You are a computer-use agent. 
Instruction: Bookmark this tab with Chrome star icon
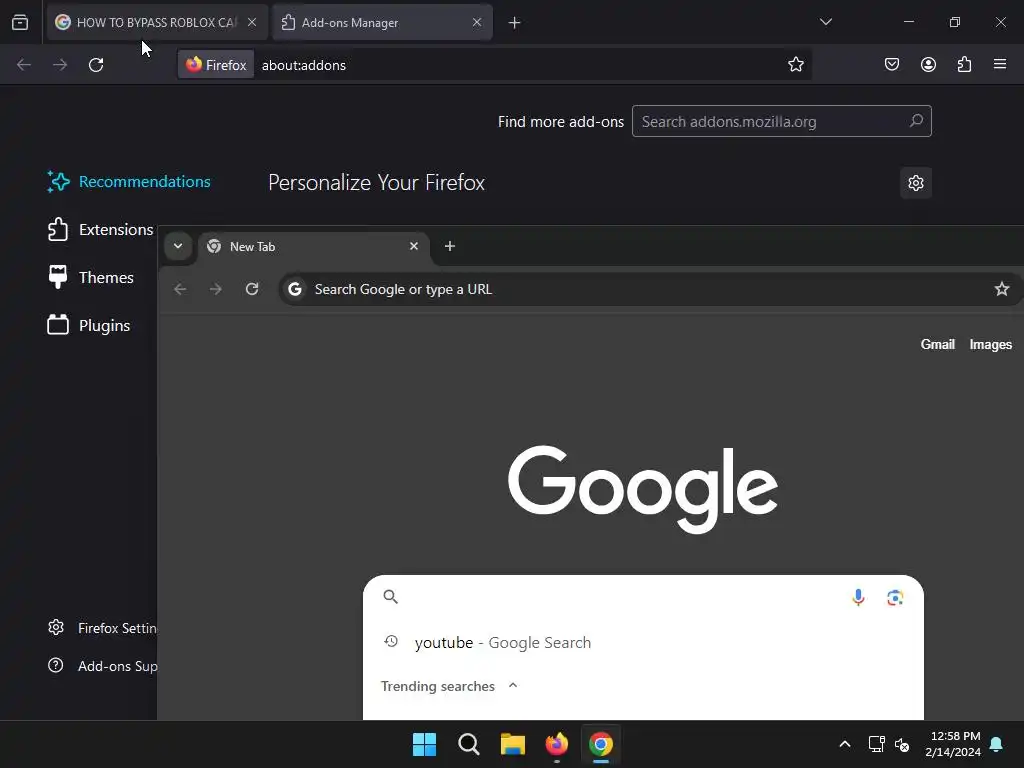tap(1002, 289)
